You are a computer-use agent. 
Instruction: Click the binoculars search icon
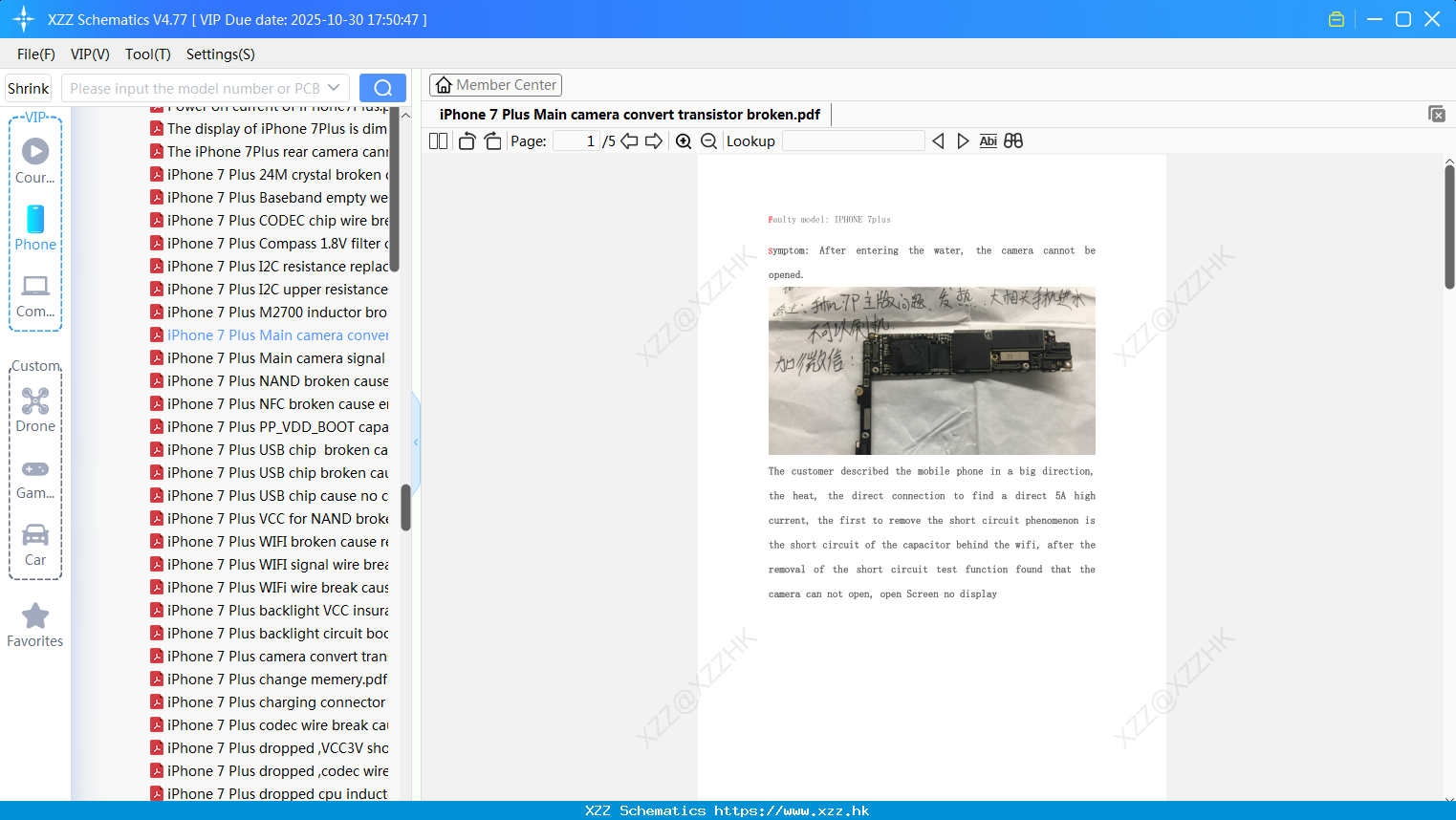pos(1013,141)
